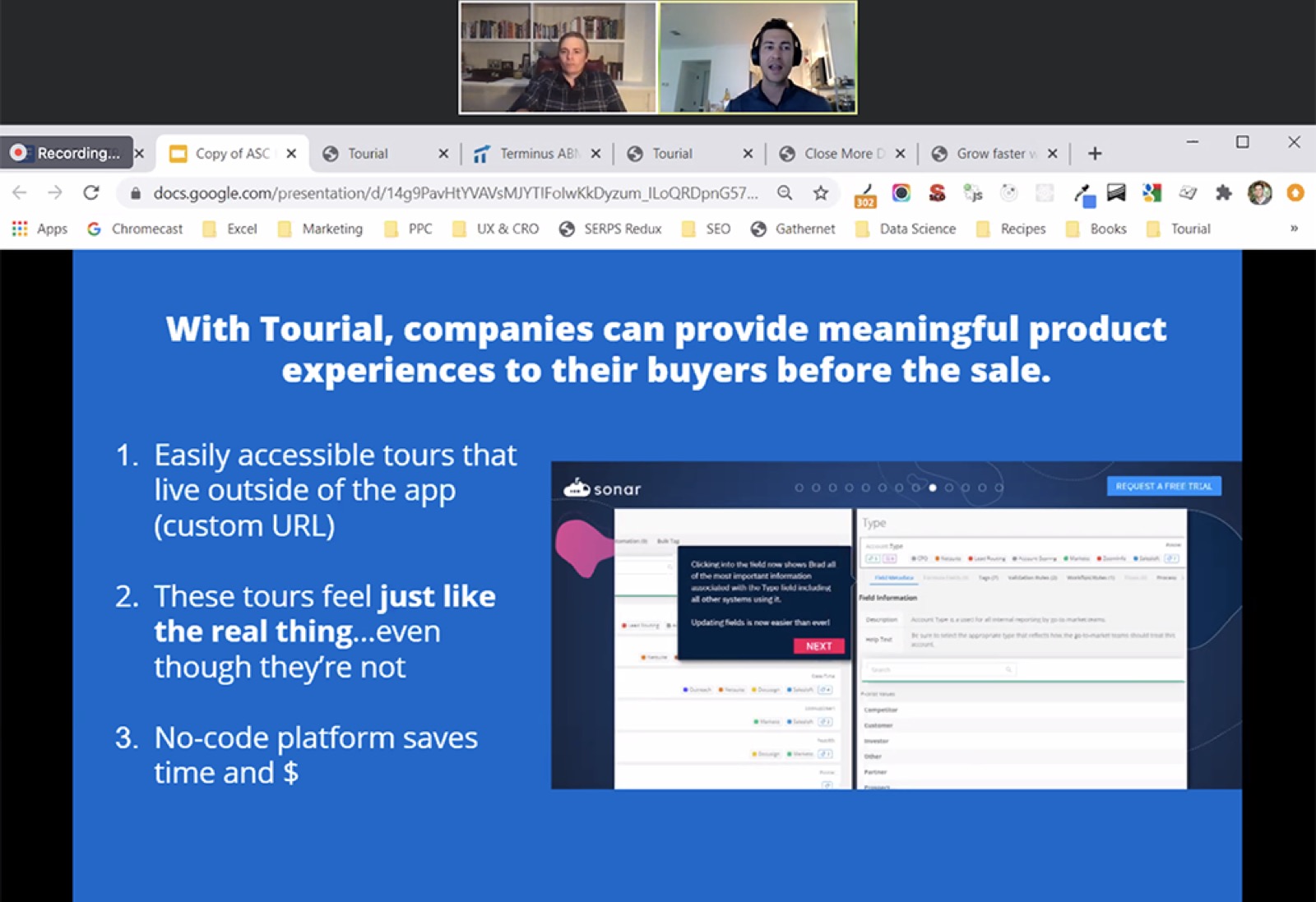Close the Terminus ABM tab
Image resolution: width=1316 pixels, height=902 pixels.
(595, 153)
